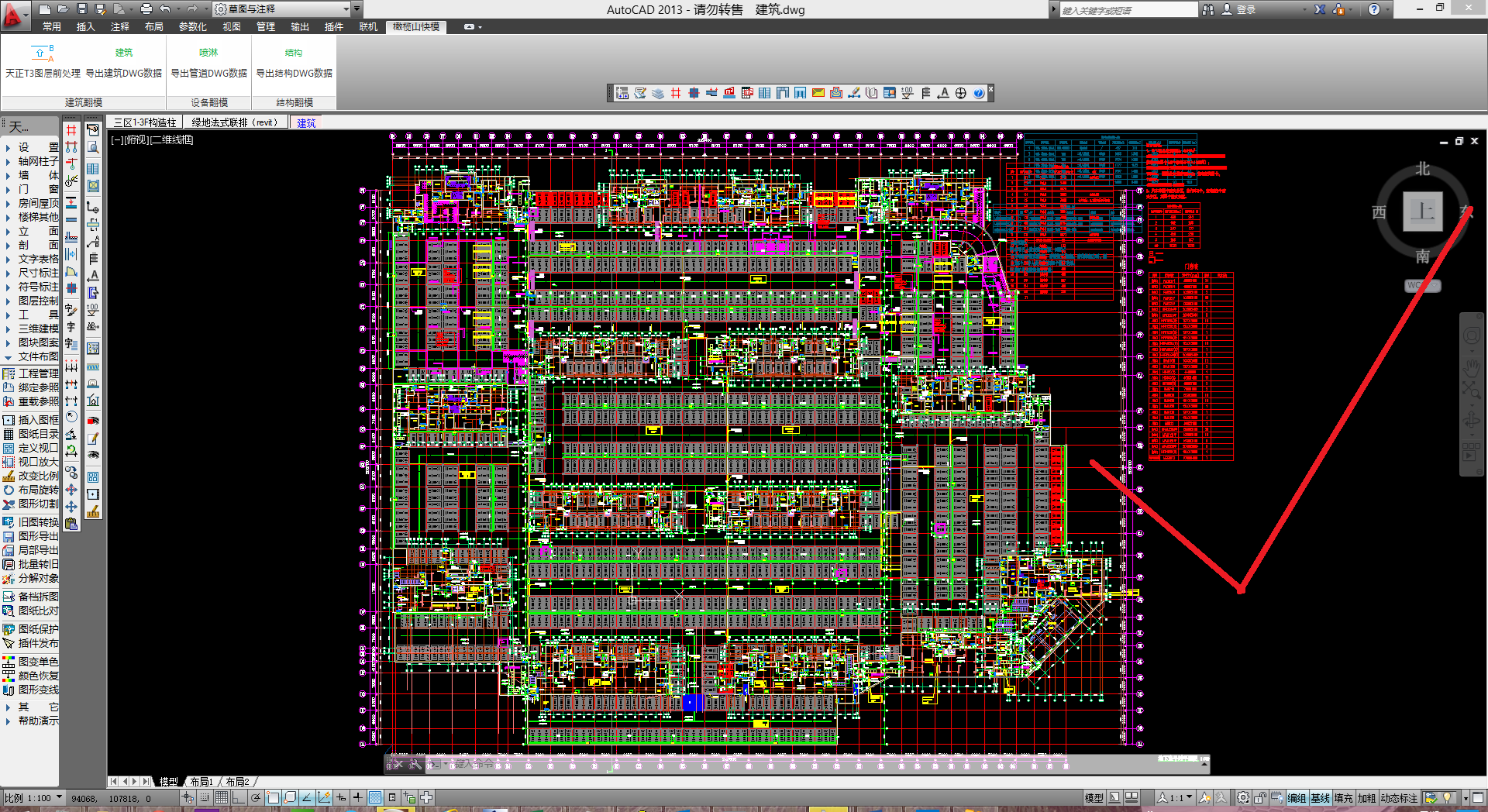Image resolution: width=1488 pixels, height=812 pixels.
Task: Click the red grid axis icon in vertical toolbar
Action: (x=71, y=130)
